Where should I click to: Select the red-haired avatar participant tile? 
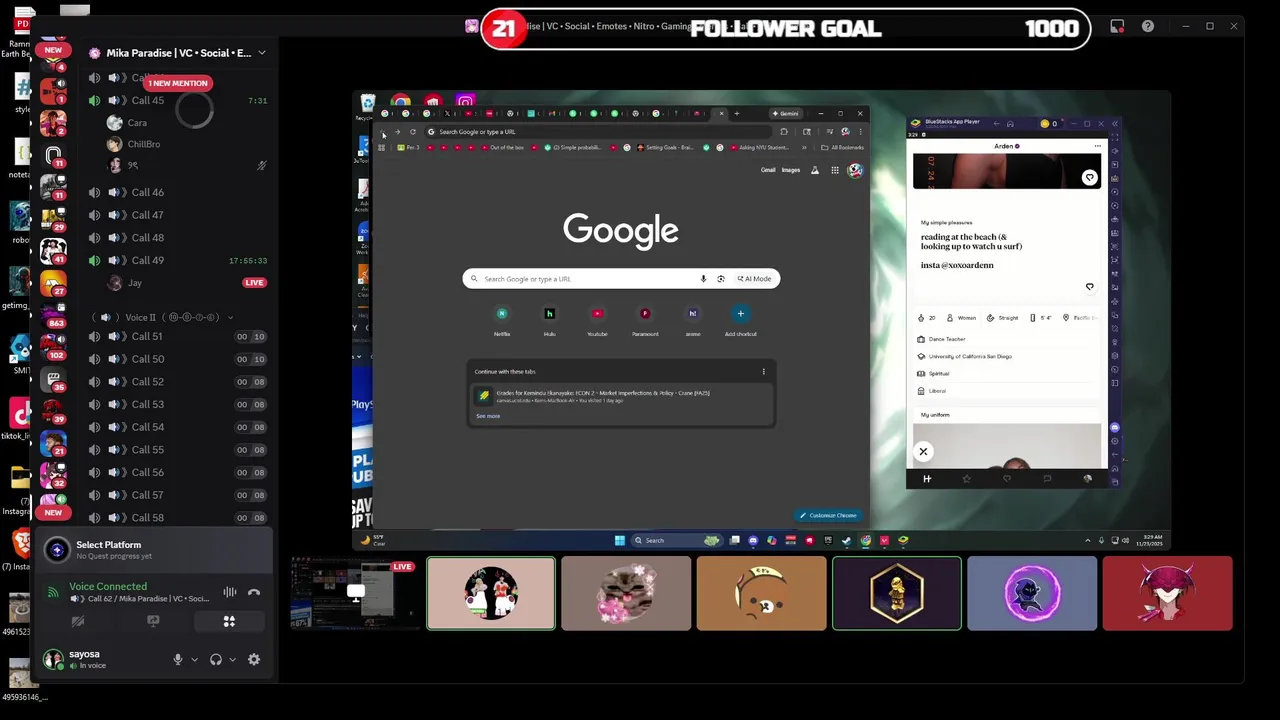1167,594
